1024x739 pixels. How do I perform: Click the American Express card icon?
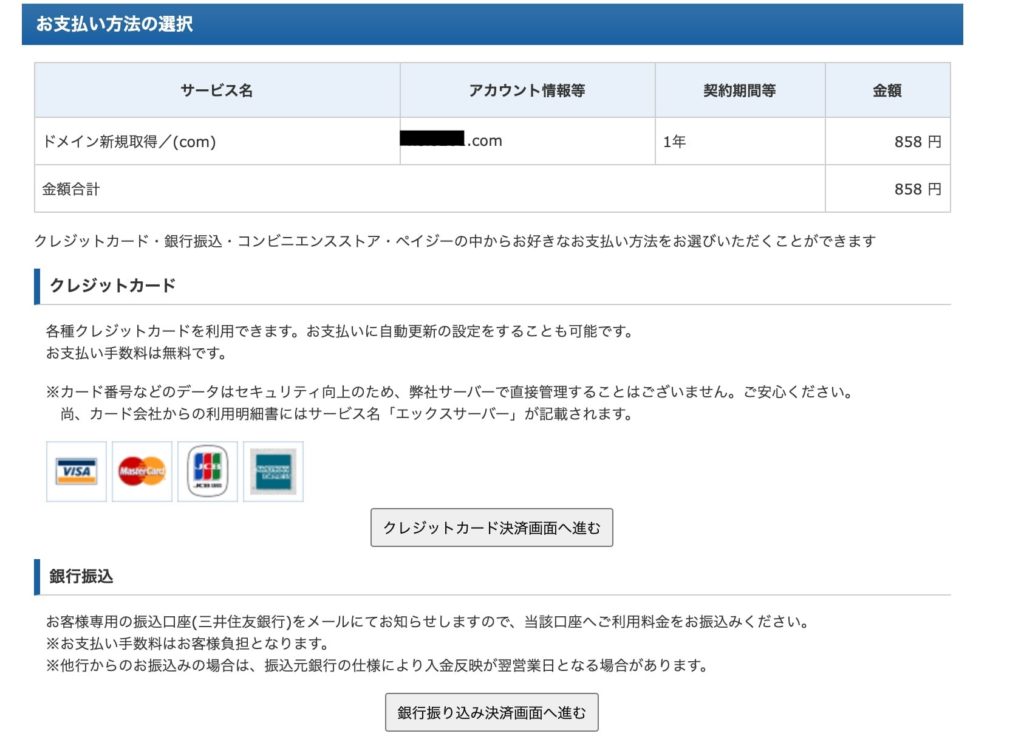coord(273,471)
